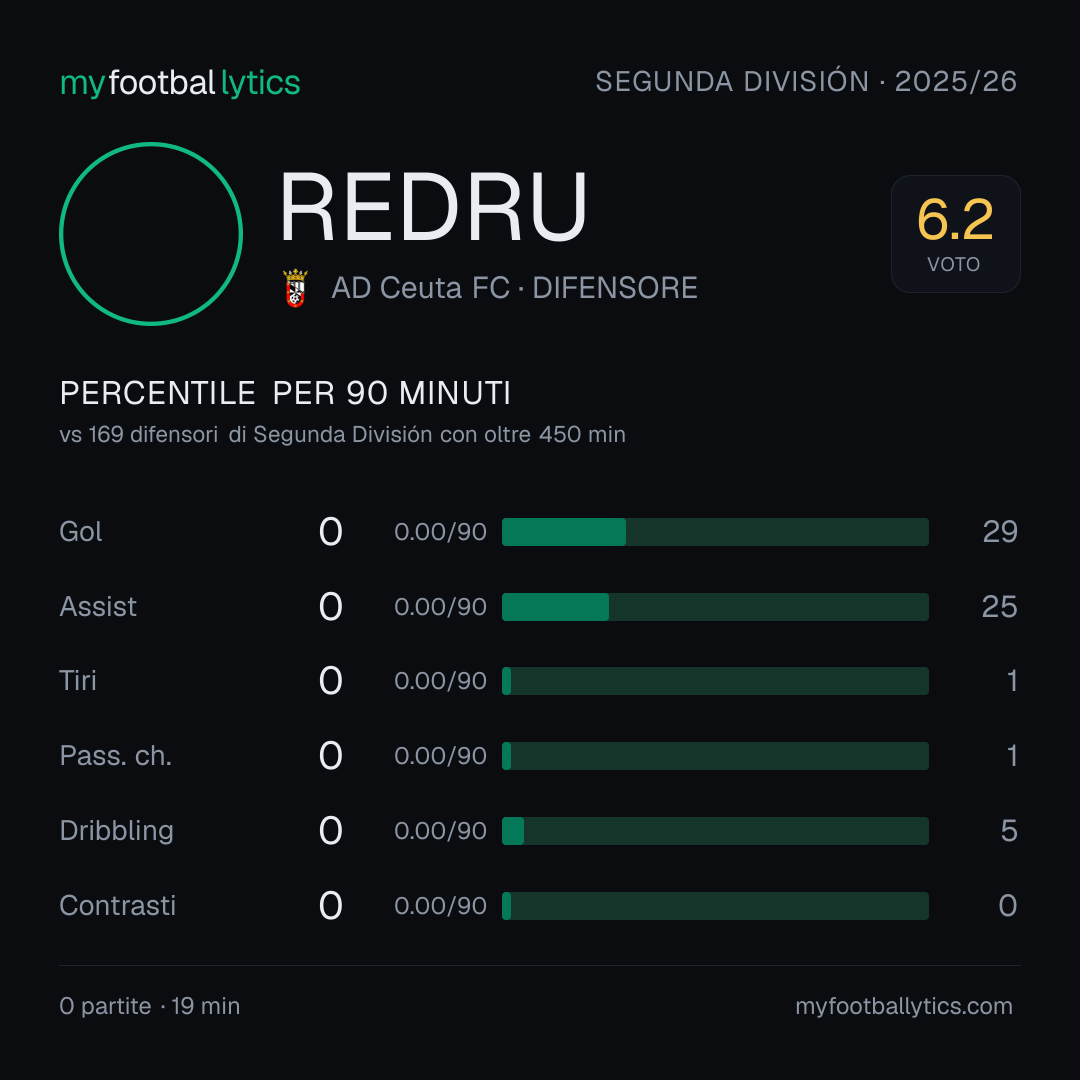Click the Gol percentile bar
Image resolution: width=1080 pixels, height=1080 pixels.
click(715, 532)
